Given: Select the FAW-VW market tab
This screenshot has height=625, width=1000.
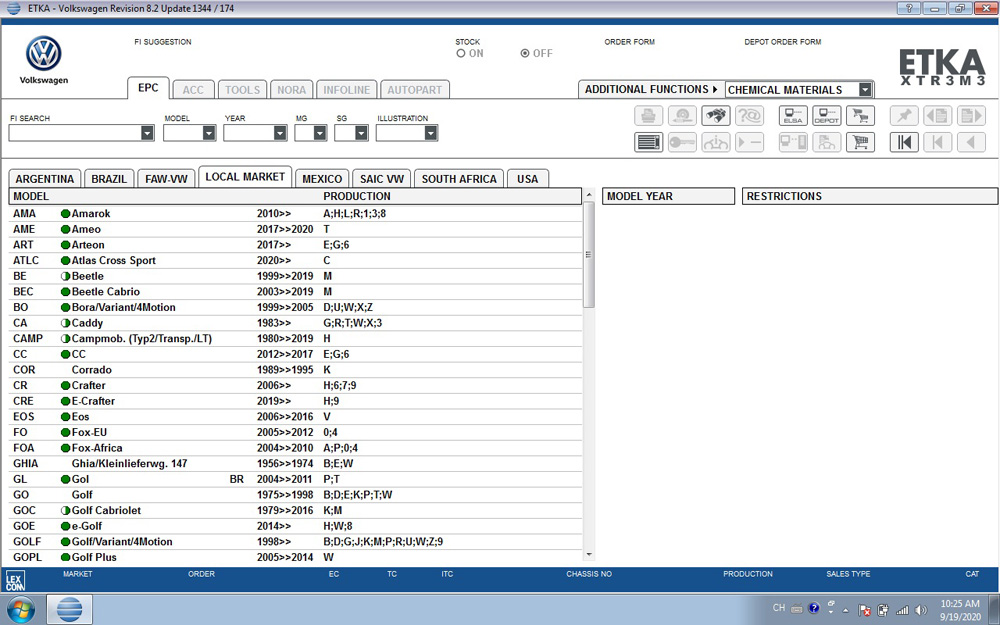Looking at the screenshot, I should pos(166,179).
